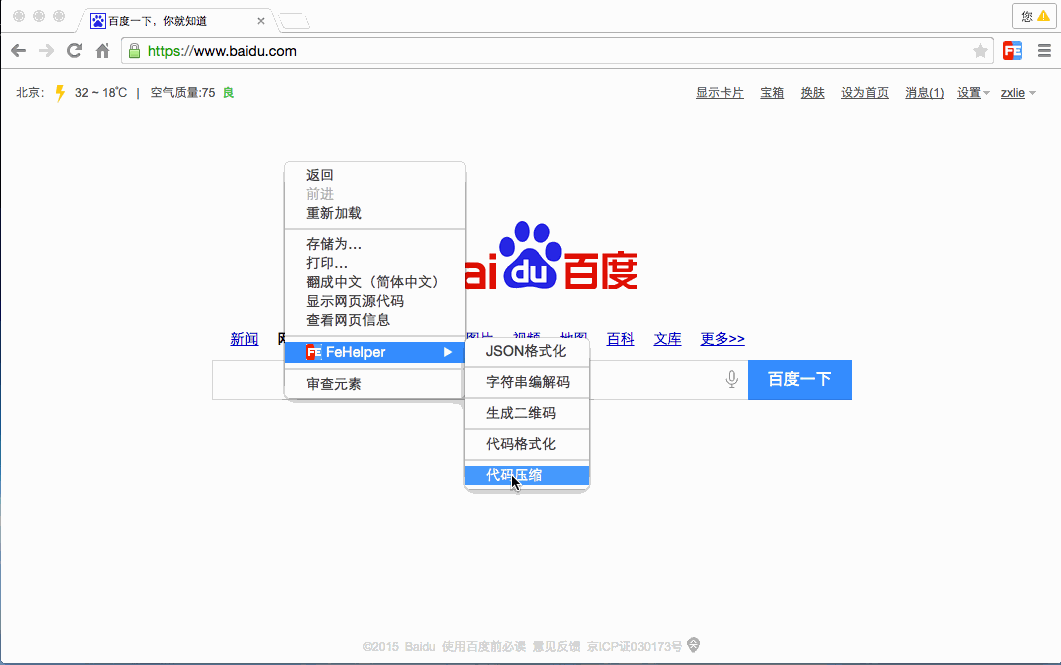Open the 更多>> link
1061x665 pixels.
(723, 339)
